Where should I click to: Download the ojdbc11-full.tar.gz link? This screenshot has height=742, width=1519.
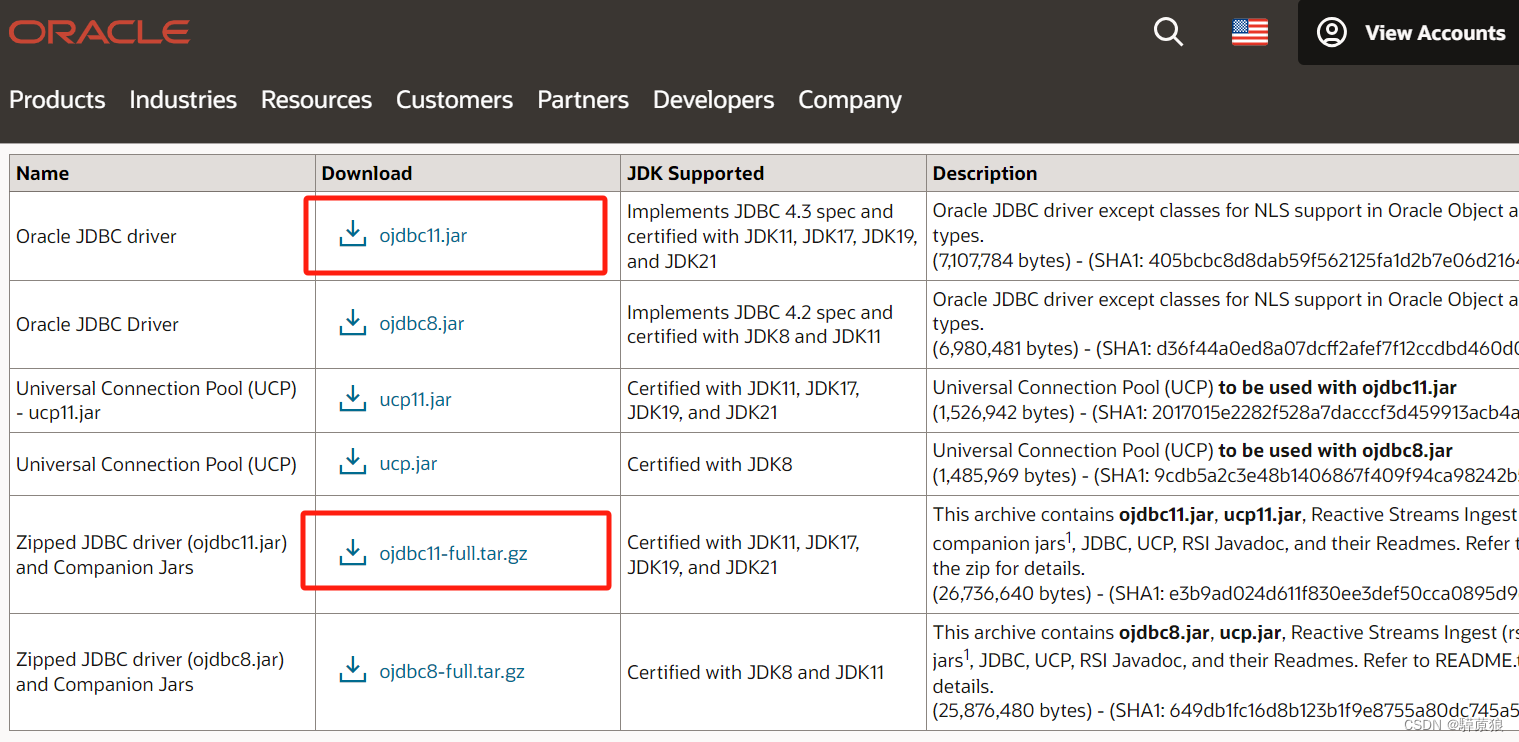click(x=453, y=553)
